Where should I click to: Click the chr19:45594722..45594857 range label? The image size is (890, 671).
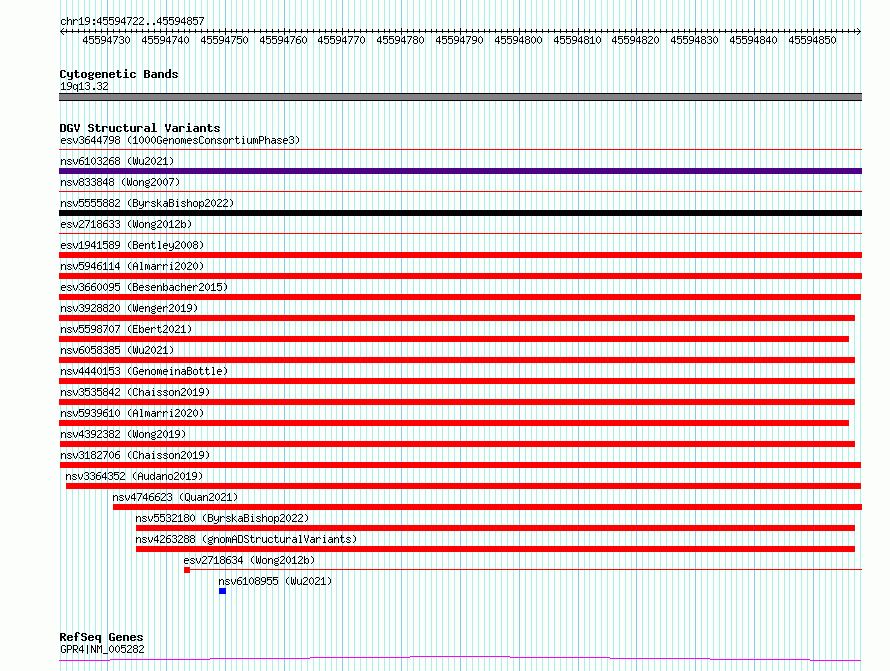coord(132,21)
